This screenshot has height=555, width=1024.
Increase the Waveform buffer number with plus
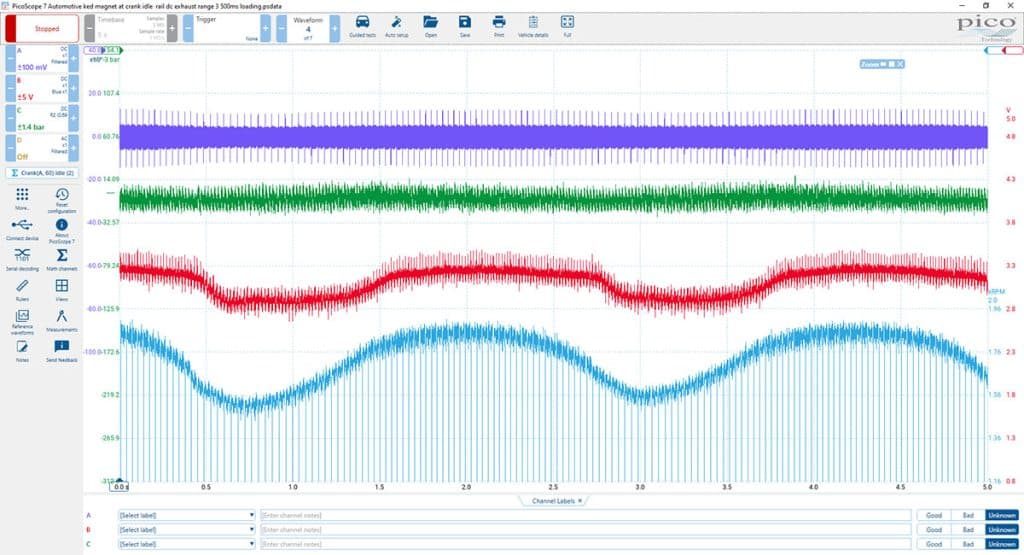(334, 29)
